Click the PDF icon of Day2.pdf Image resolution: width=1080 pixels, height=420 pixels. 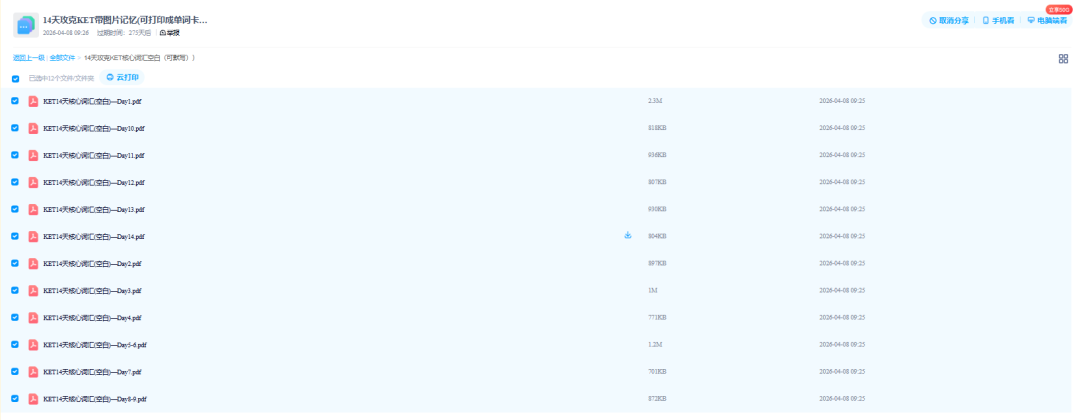(33, 263)
